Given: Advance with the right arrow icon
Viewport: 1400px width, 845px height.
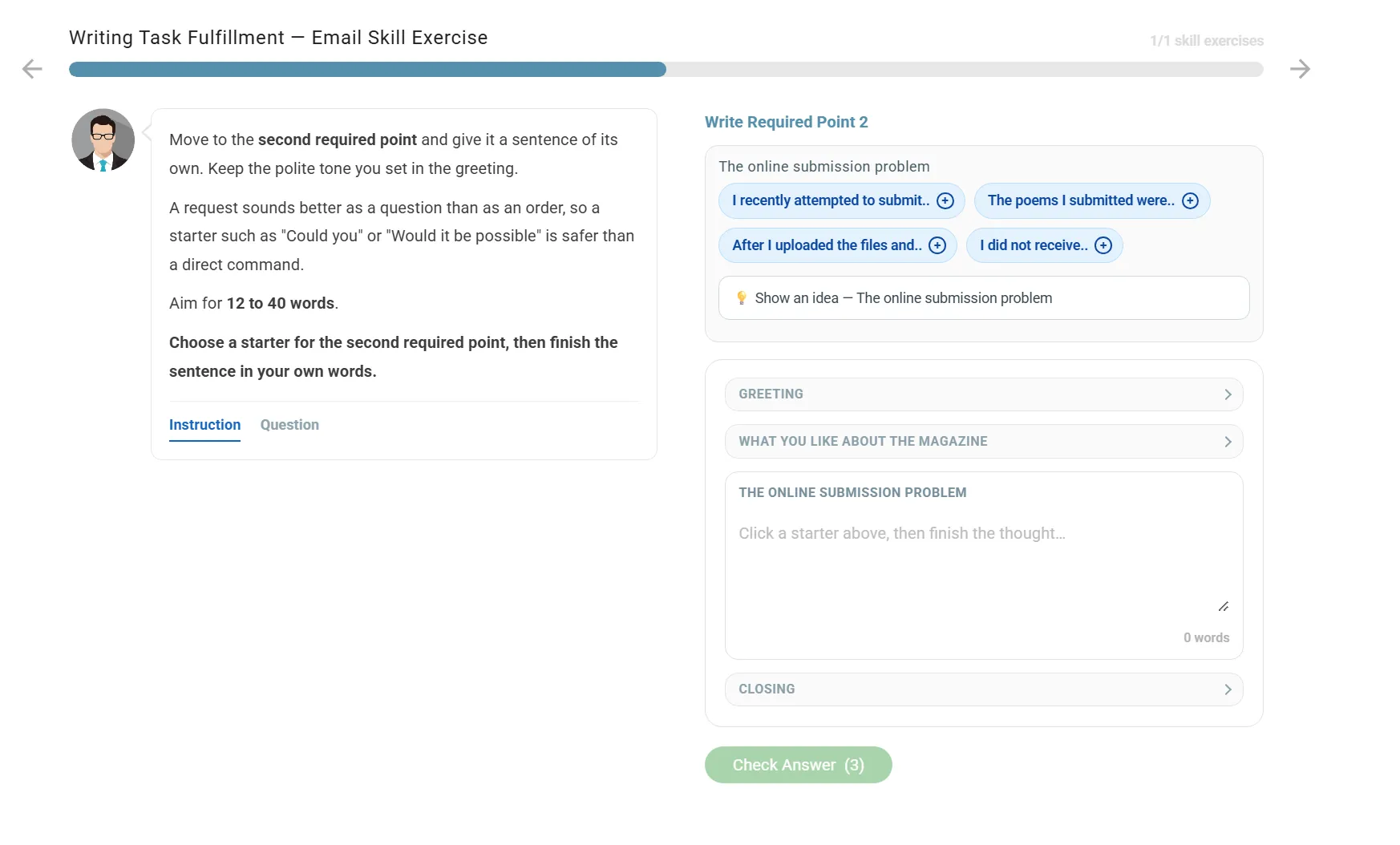Looking at the screenshot, I should (1300, 69).
